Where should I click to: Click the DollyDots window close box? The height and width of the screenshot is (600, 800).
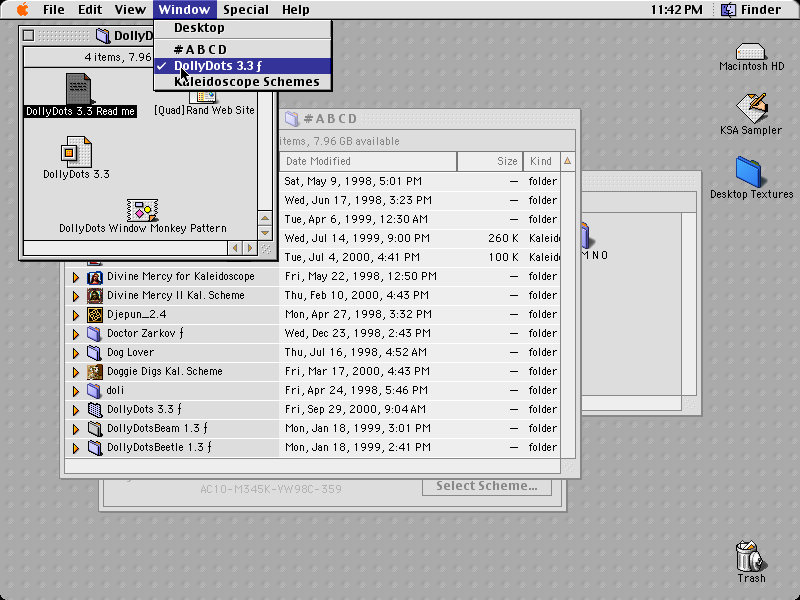pos(29,35)
